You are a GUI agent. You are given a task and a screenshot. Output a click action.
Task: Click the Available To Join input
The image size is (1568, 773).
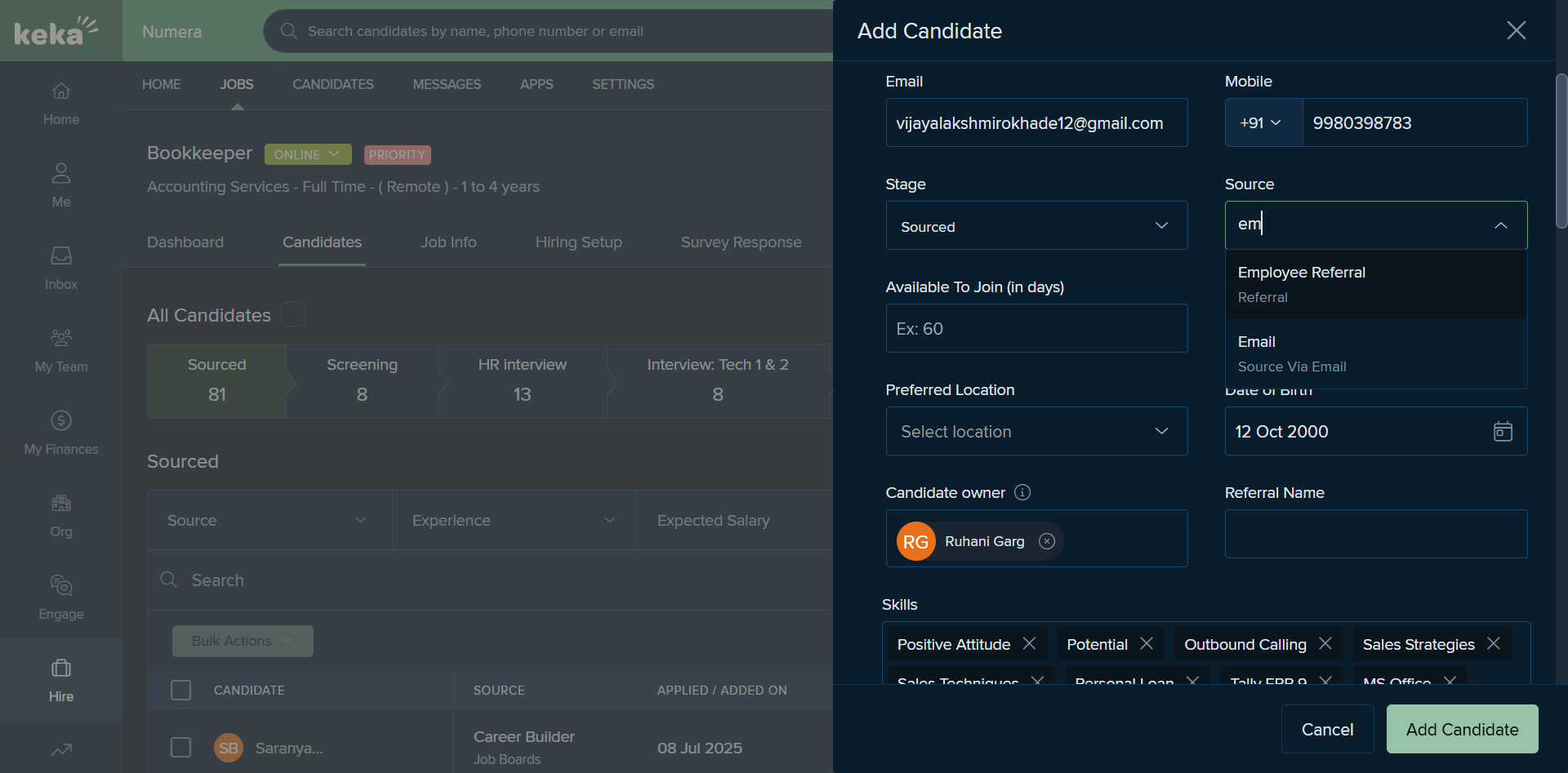[x=1036, y=328]
